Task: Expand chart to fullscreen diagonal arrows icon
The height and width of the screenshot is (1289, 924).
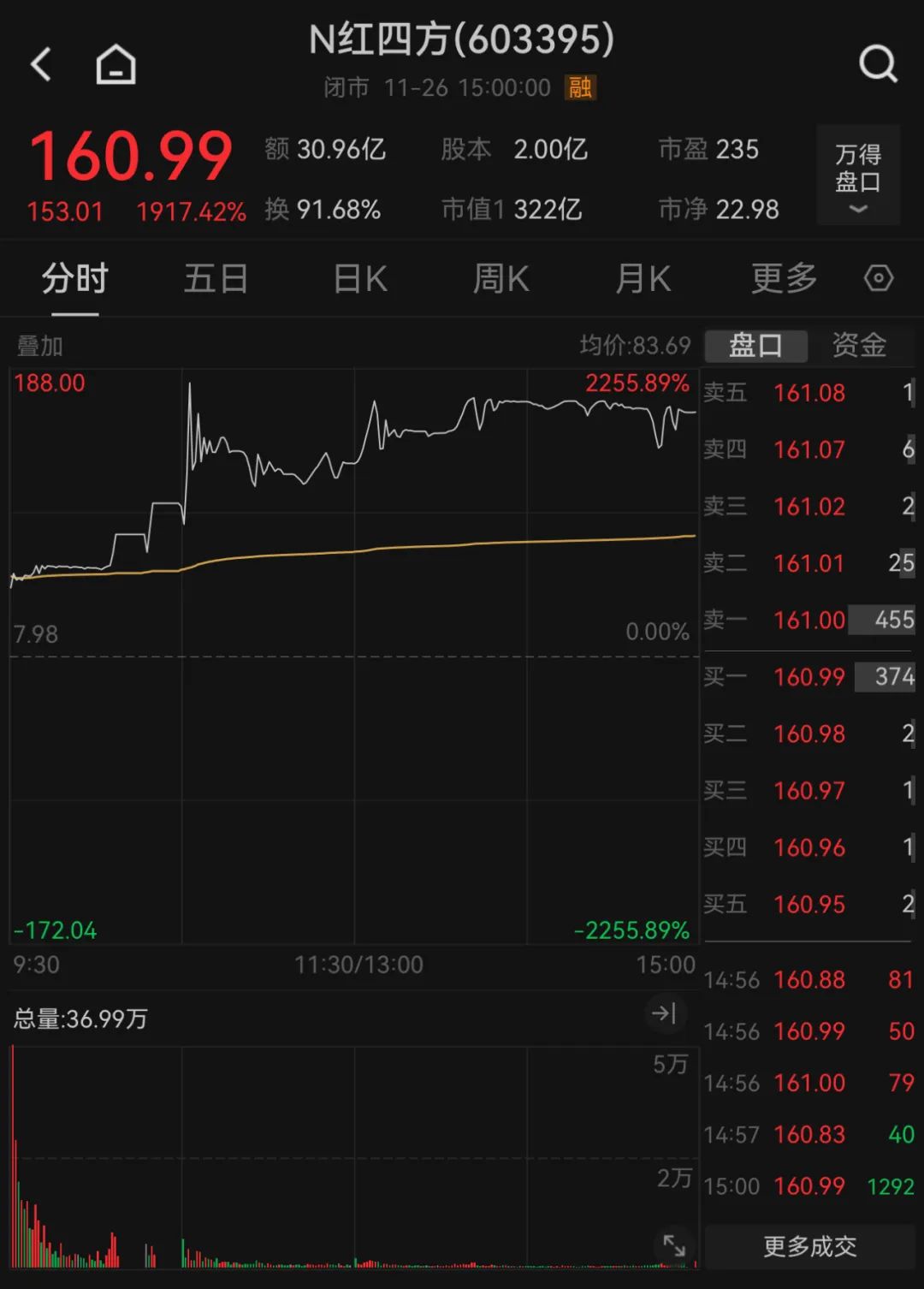Action: coord(674,1244)
